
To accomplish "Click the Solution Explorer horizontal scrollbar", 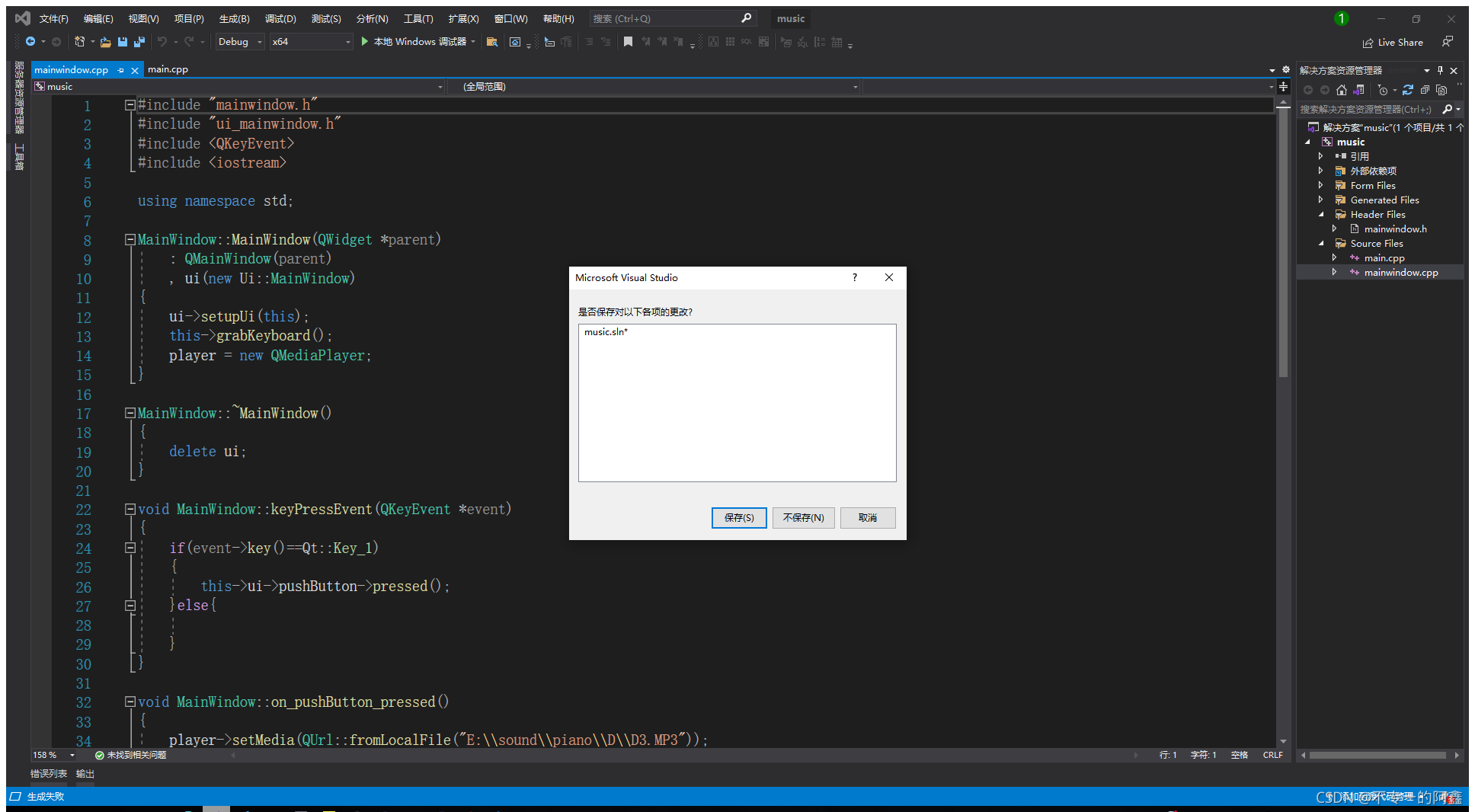I will pos(1377,755).
